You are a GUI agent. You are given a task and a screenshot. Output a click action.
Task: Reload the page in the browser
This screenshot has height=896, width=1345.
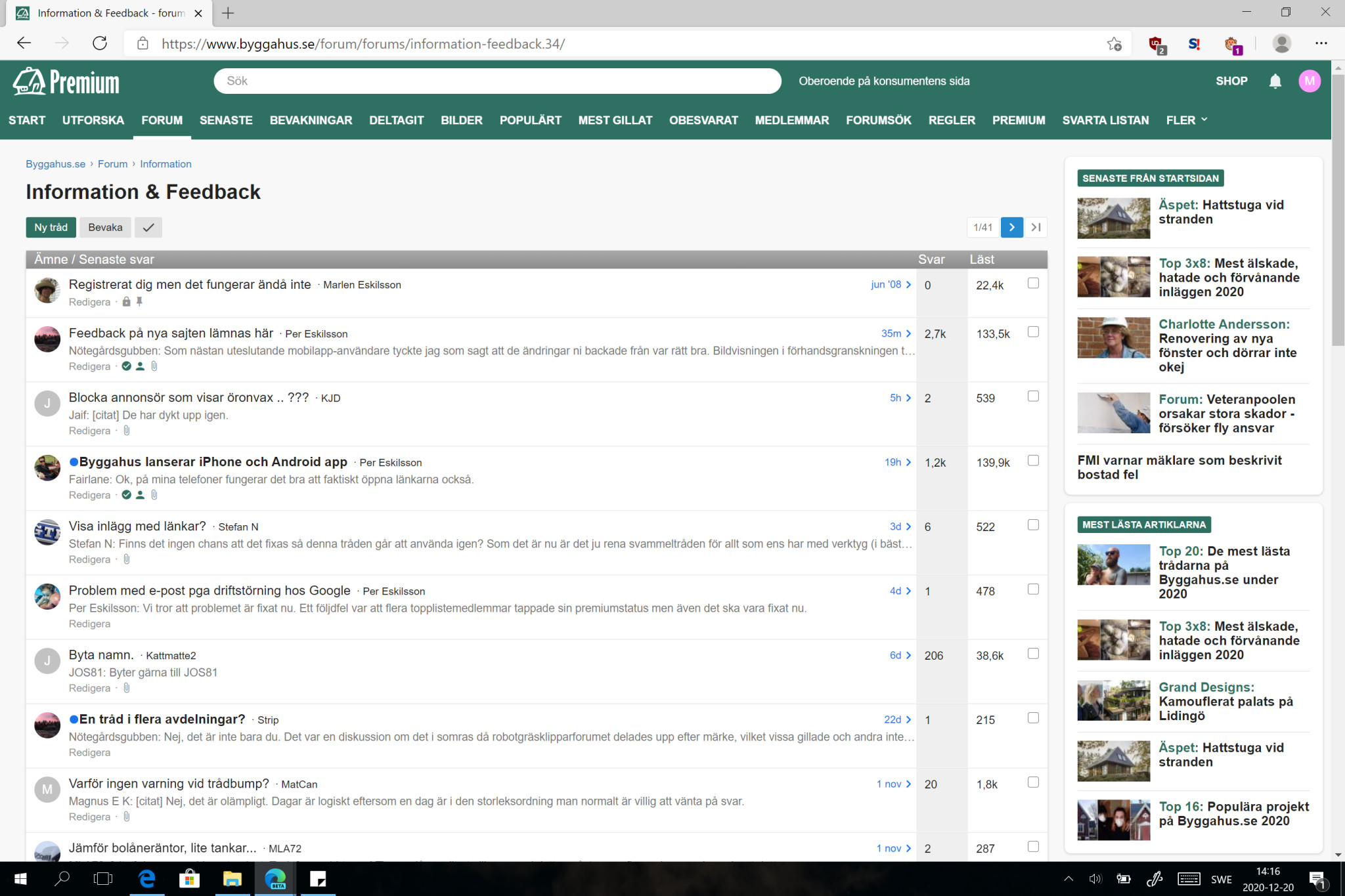click(x=100, y=43)
